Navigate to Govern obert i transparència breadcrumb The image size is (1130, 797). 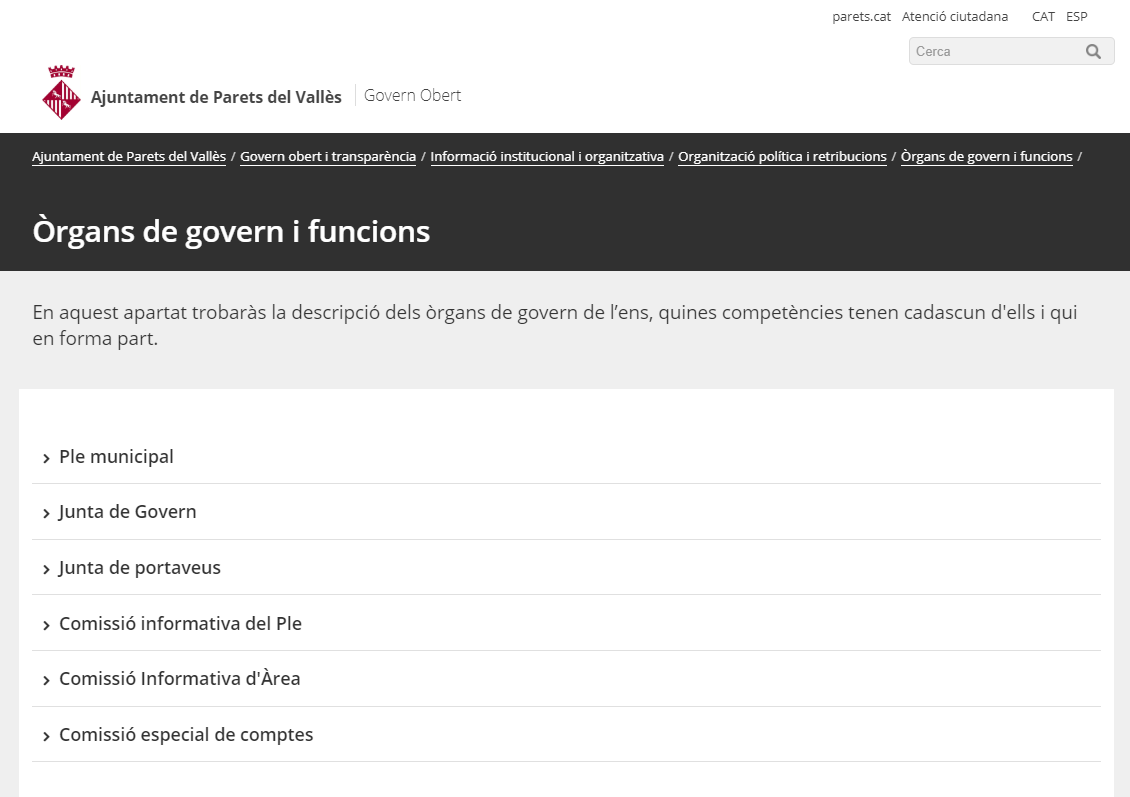pyautogui.click(x=328, y=157)
